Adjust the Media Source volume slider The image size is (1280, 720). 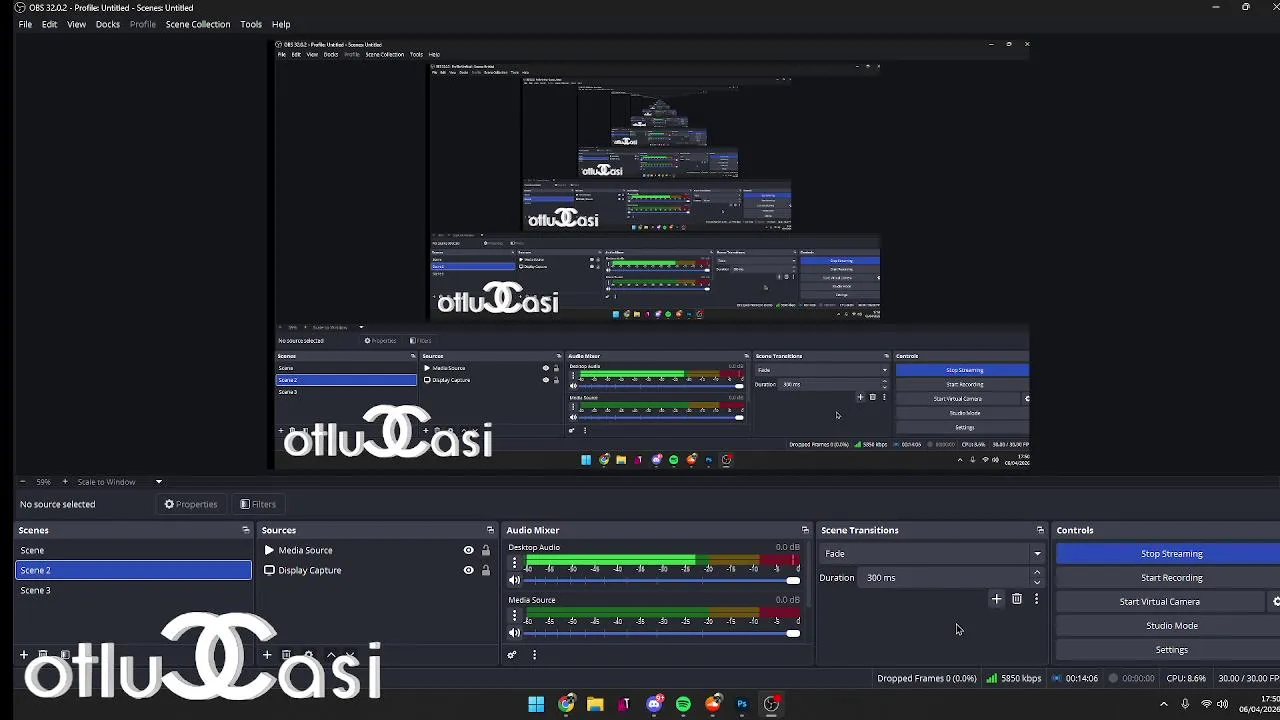tap(661, 634)
